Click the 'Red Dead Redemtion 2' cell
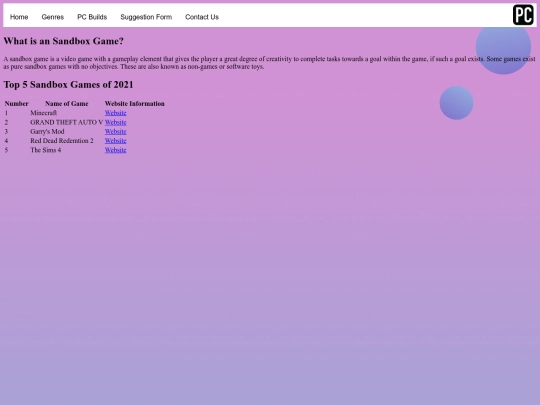This screenshot has height=405, width=540. coord(62,141)
